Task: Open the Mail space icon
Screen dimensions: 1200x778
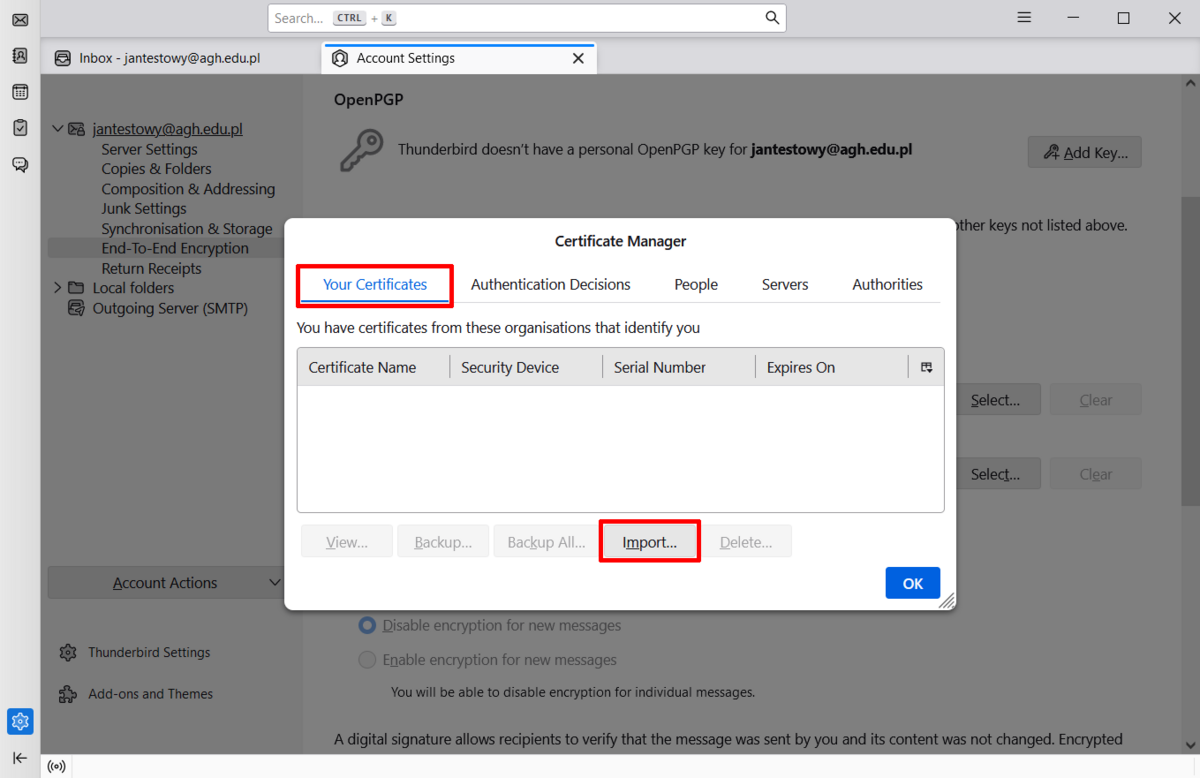Action: (x=20, y=20)
